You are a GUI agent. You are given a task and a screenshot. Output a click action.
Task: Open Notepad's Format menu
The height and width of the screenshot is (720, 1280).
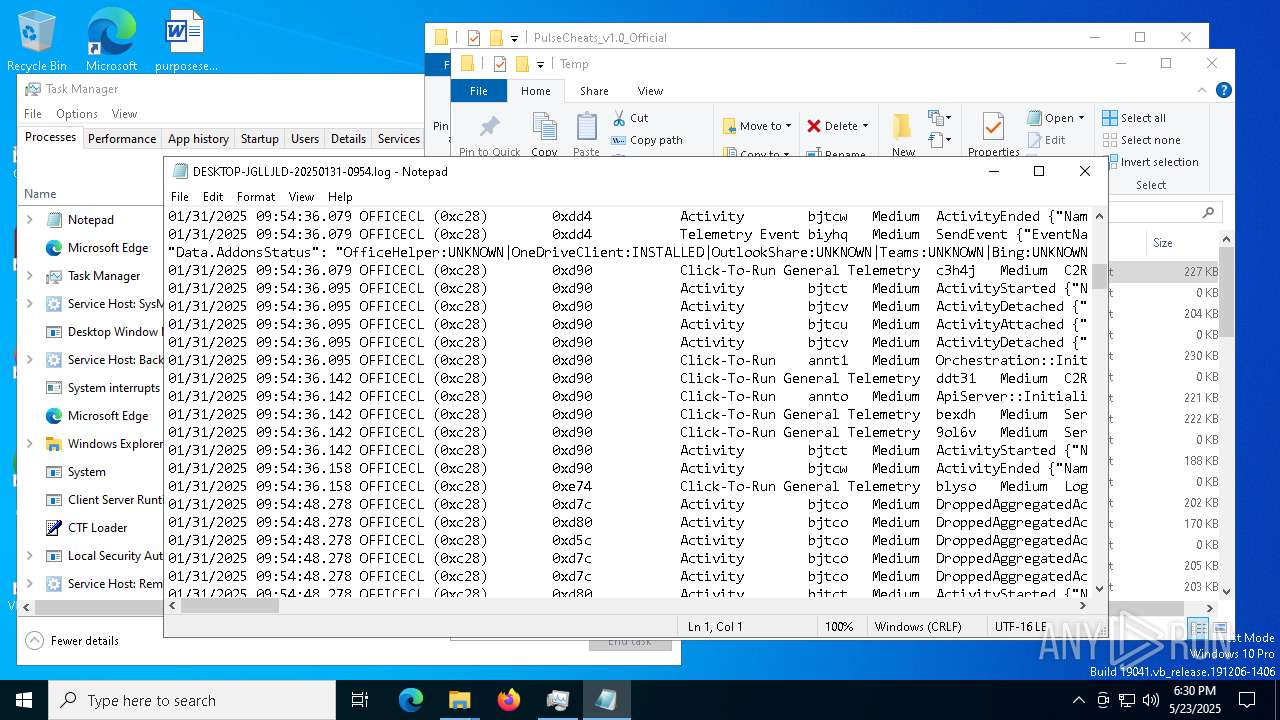coord(256,197)
